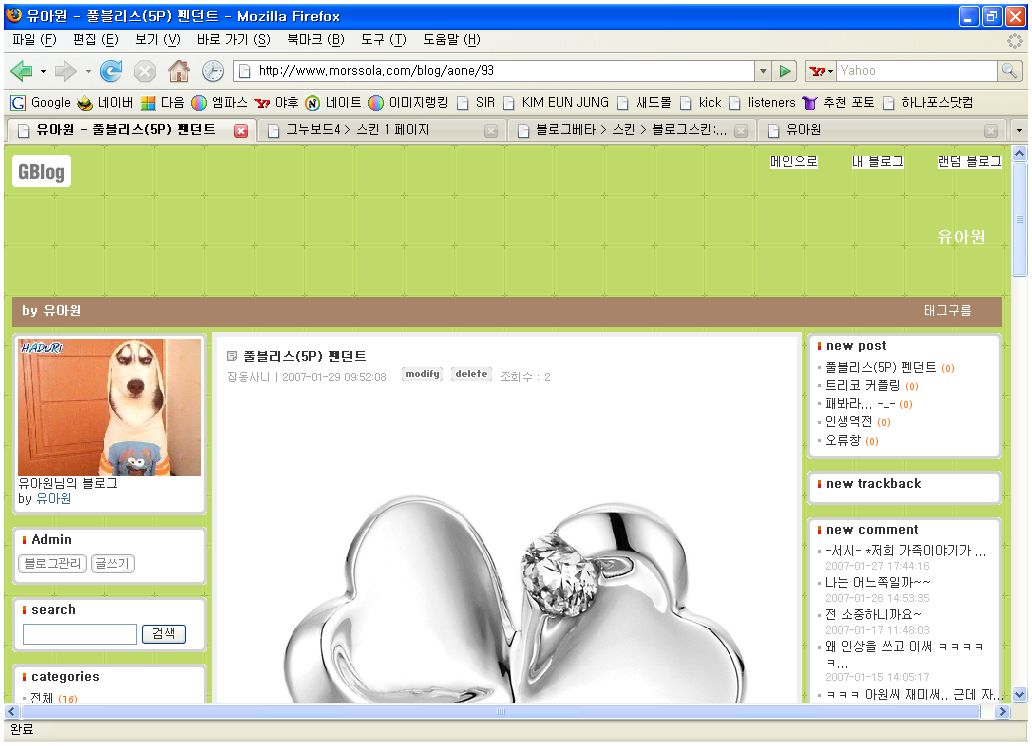Click the Stop loading icon
This screenshot has width=1032, height=746.
point(145,71)
